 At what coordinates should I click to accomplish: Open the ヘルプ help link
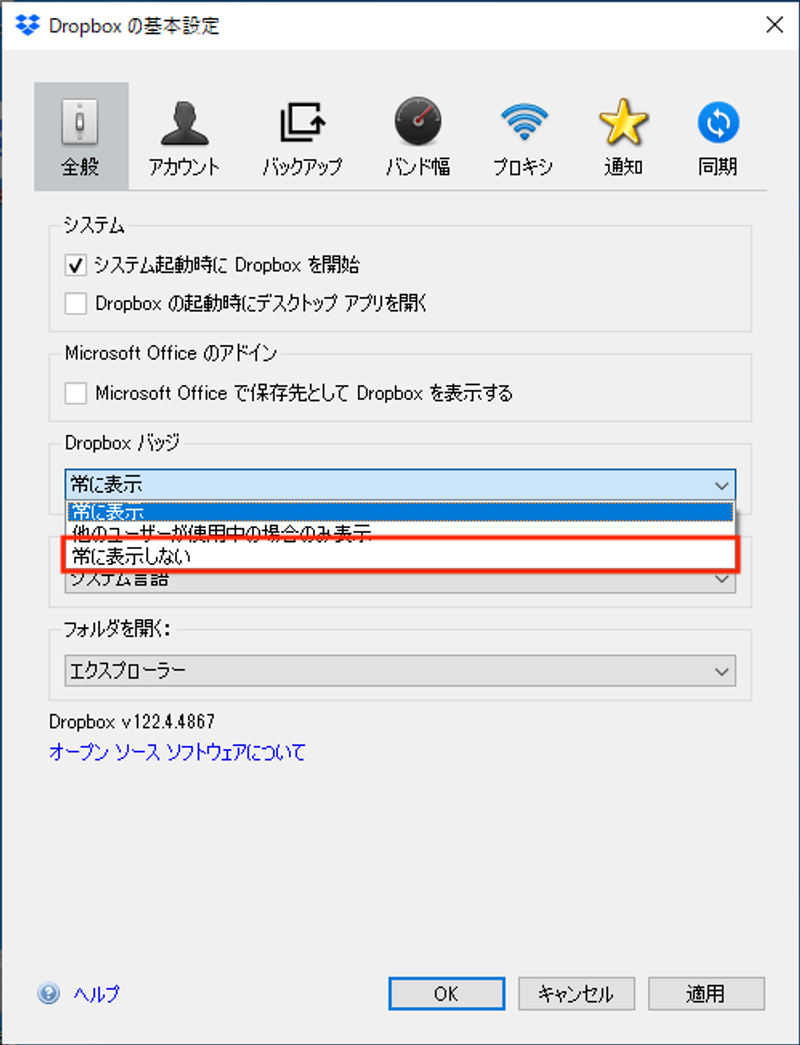(97, 994)
